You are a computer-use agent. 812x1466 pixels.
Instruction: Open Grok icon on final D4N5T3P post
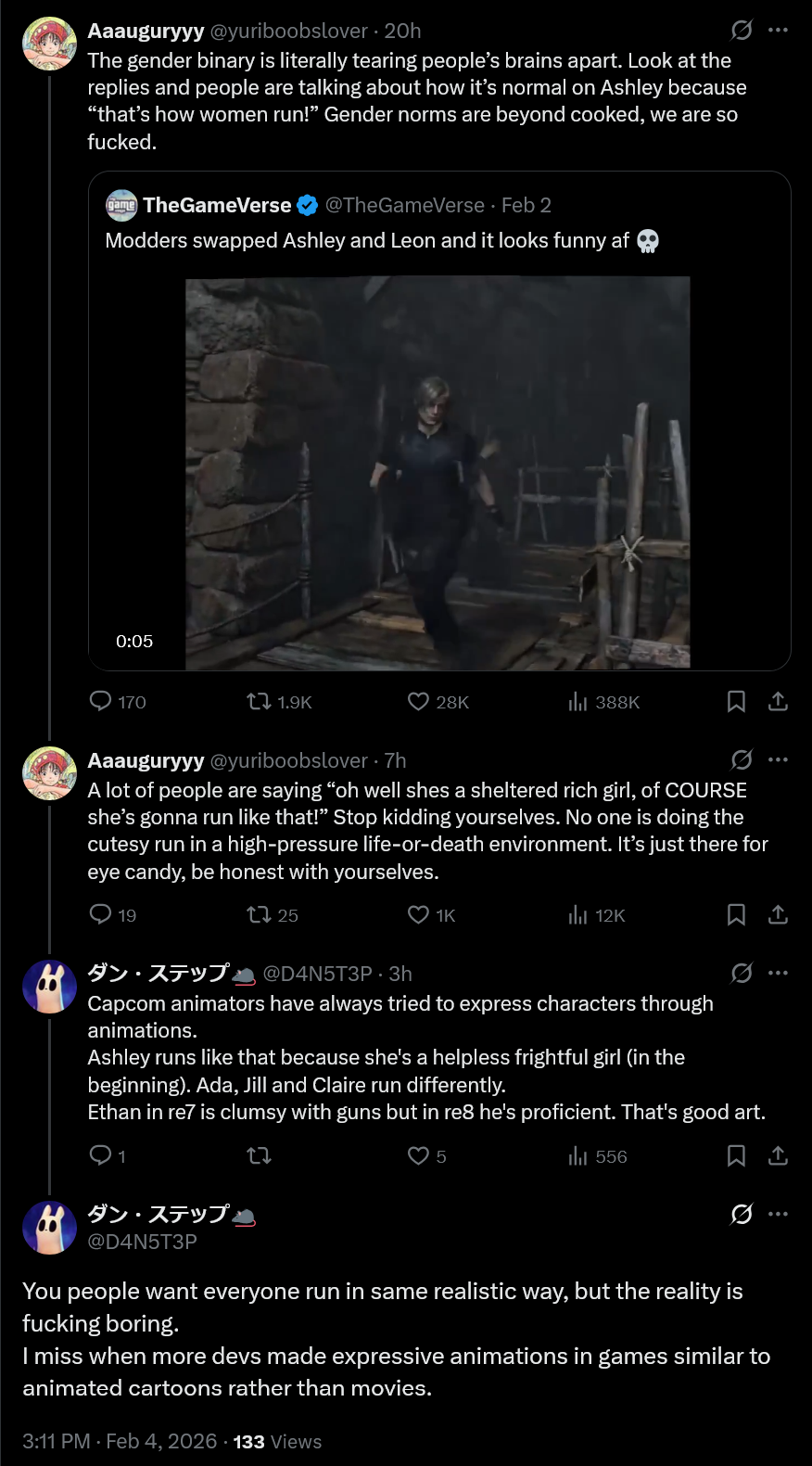tap(742, 1214)
